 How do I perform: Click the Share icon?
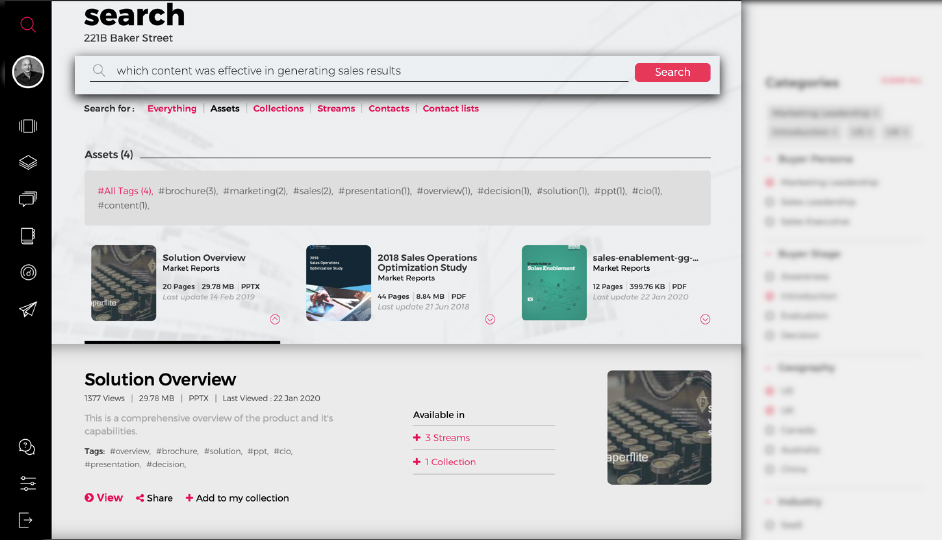(140, 498)
